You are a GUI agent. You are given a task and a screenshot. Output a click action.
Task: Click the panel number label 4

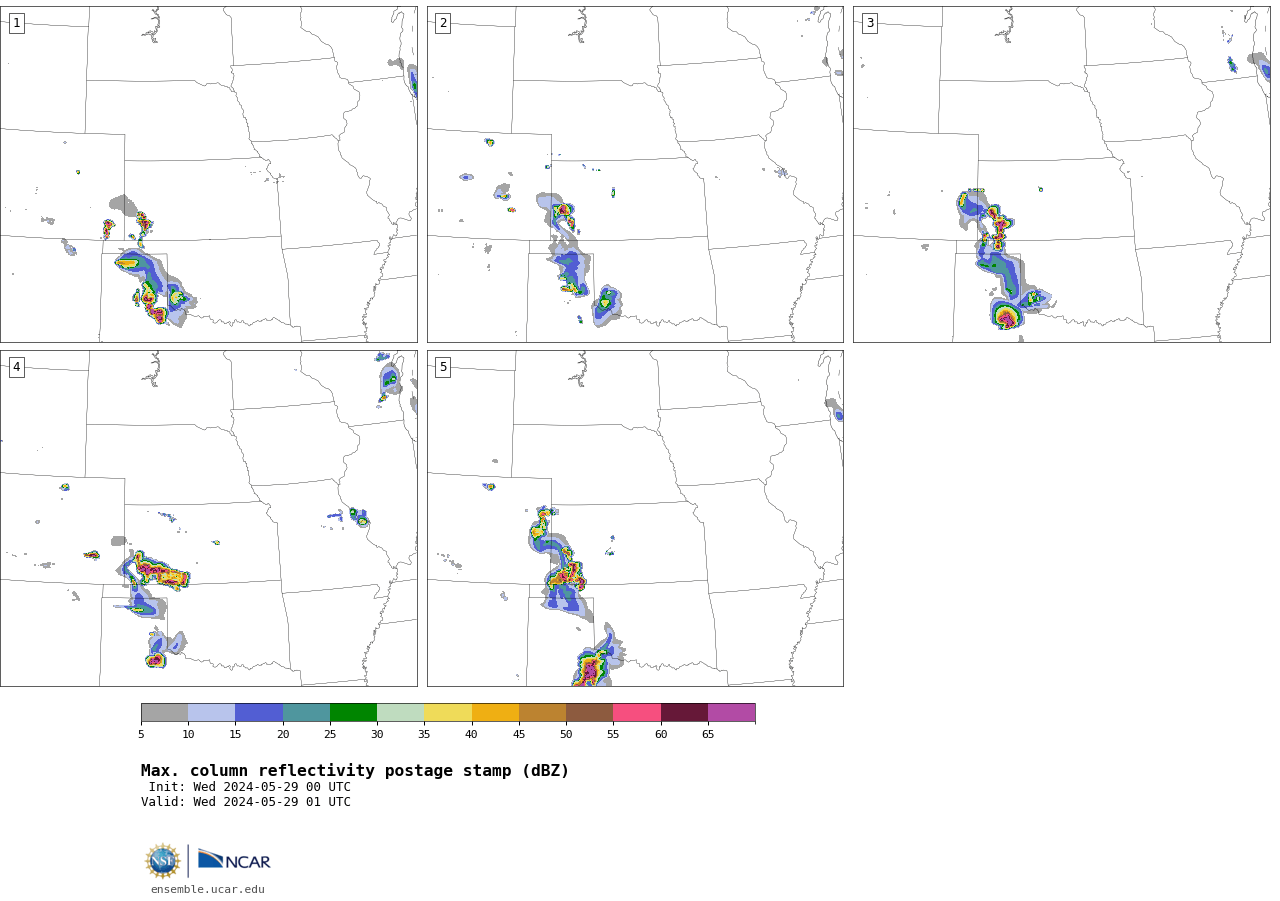16,367
